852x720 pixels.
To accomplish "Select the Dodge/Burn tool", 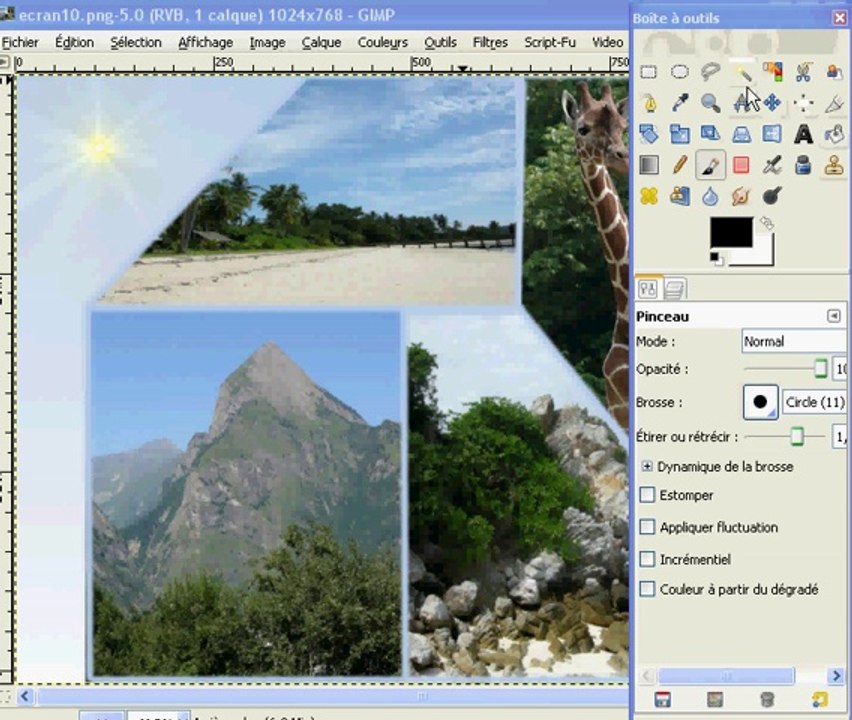I will coord(772,196).
